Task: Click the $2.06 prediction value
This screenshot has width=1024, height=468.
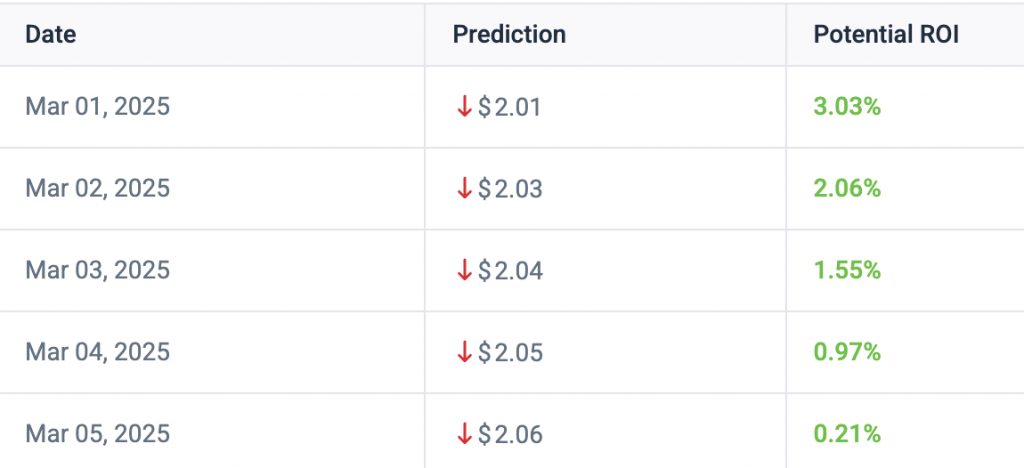Action: coord(510,434)
